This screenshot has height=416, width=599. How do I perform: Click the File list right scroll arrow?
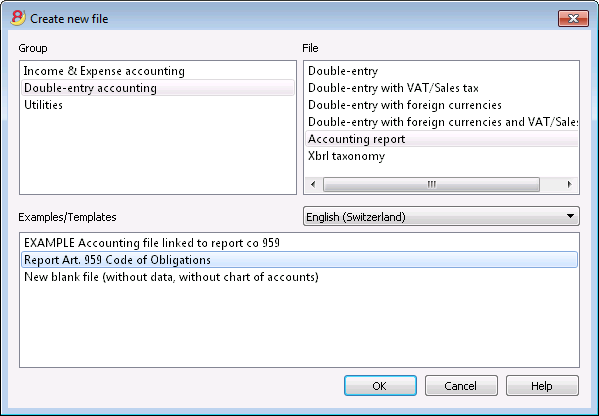click(570, 185)
